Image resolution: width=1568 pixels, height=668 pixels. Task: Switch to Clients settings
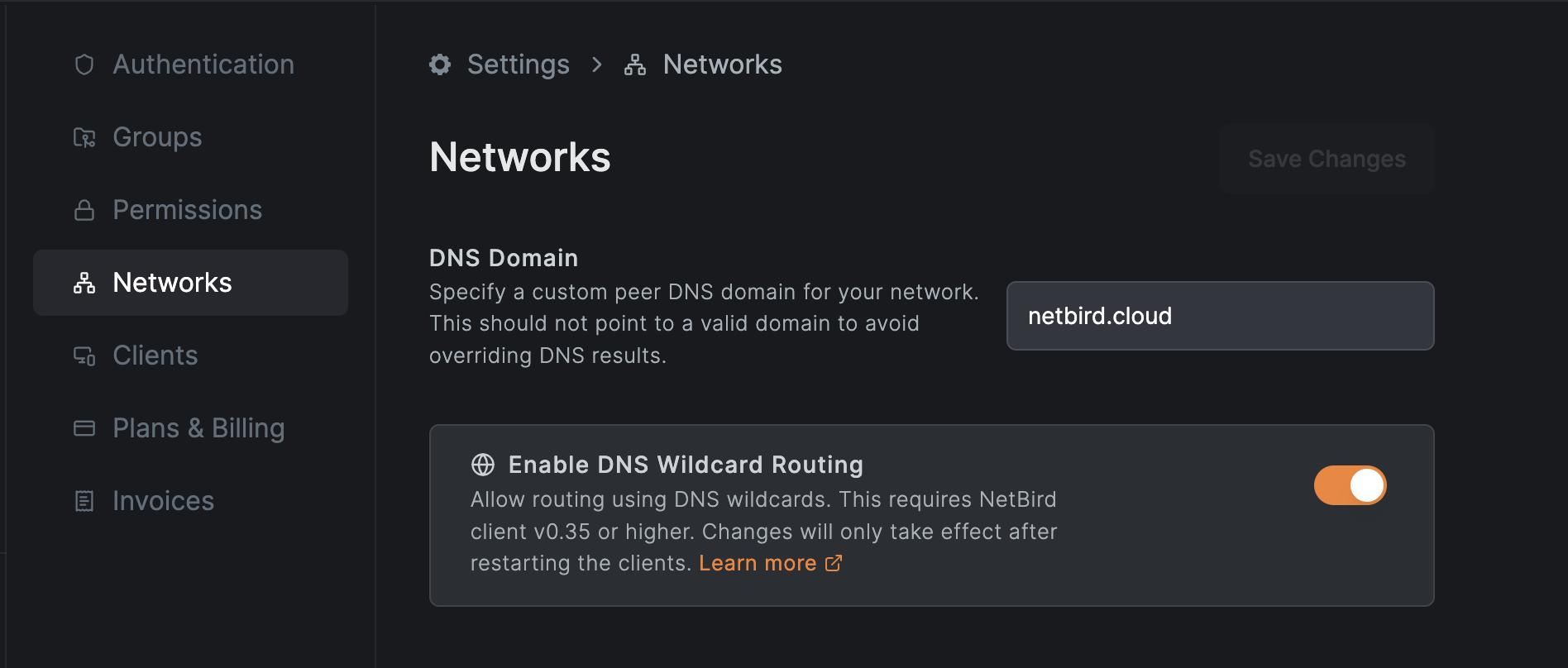tap(155, 355)
